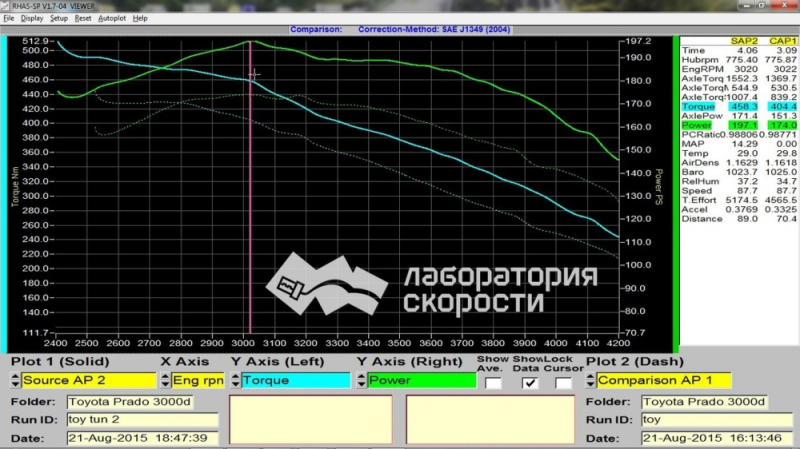This screenshot has width=800, height=449.
Task: Open the Display menu
Action: [32, 18]
